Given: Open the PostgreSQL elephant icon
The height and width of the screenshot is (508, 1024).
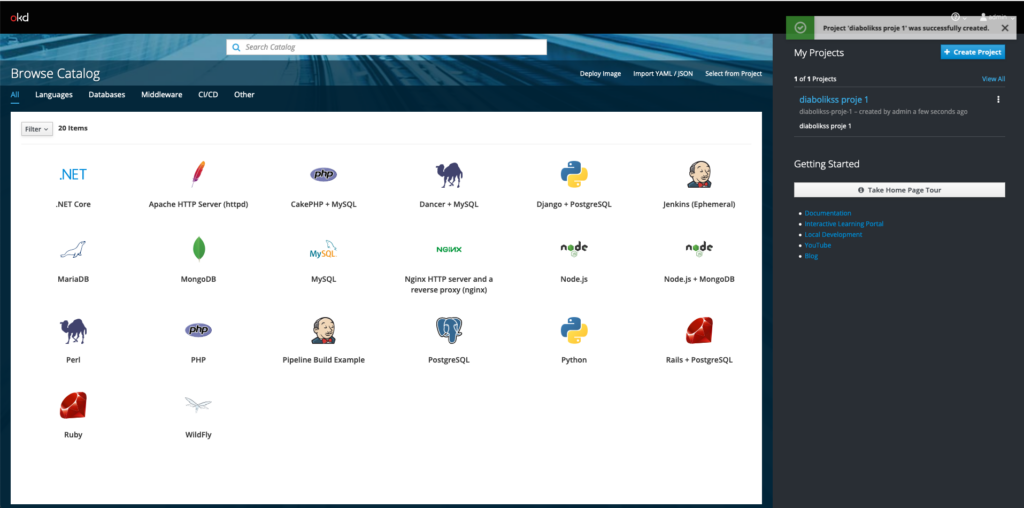Looking at the screenshot, I should pos(449,330).
